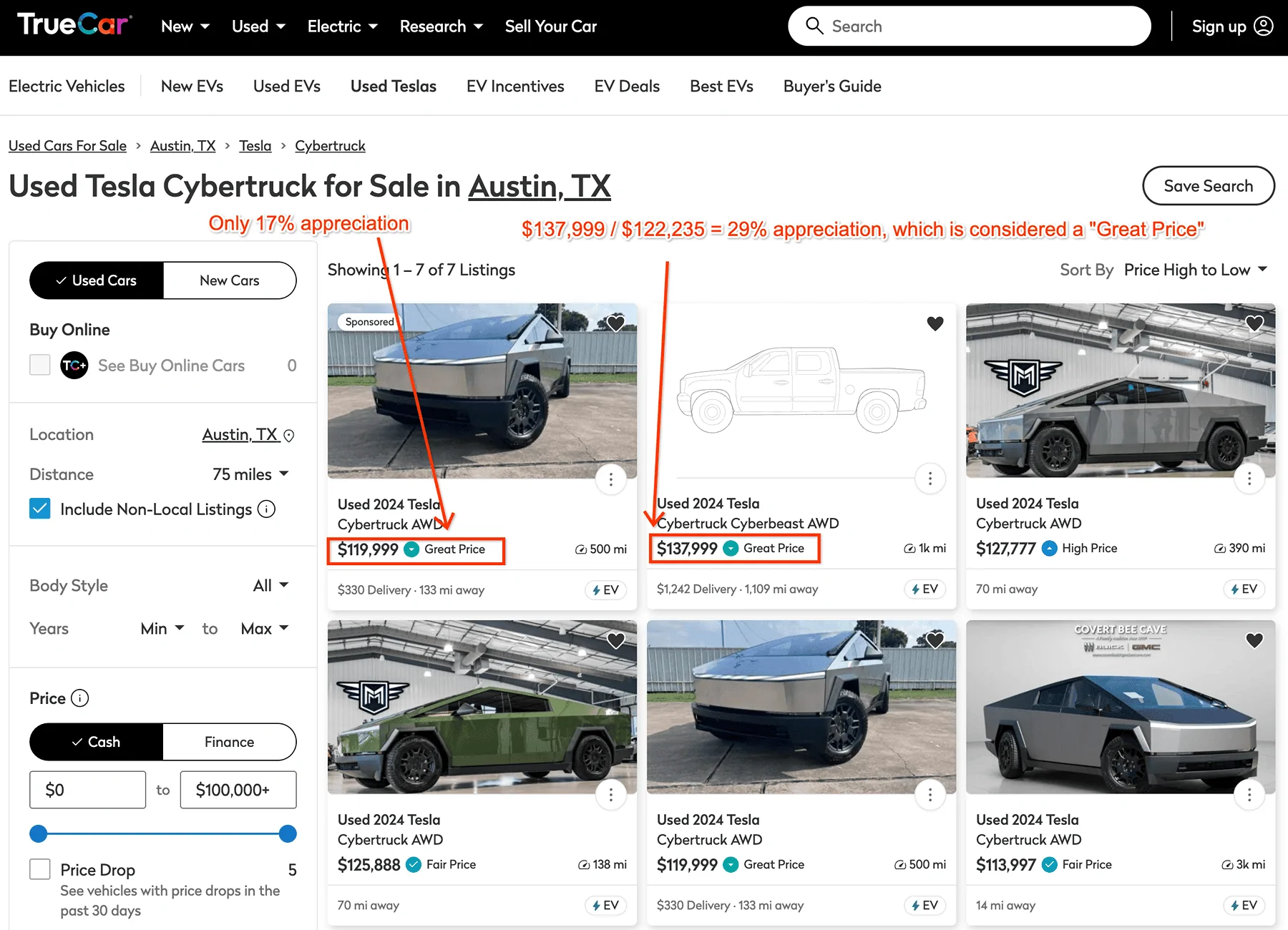1288x930 pixels.
Task: Favorite the $113,997 Cybertruck with the heart icon
Action: (x=1254, y=640)
